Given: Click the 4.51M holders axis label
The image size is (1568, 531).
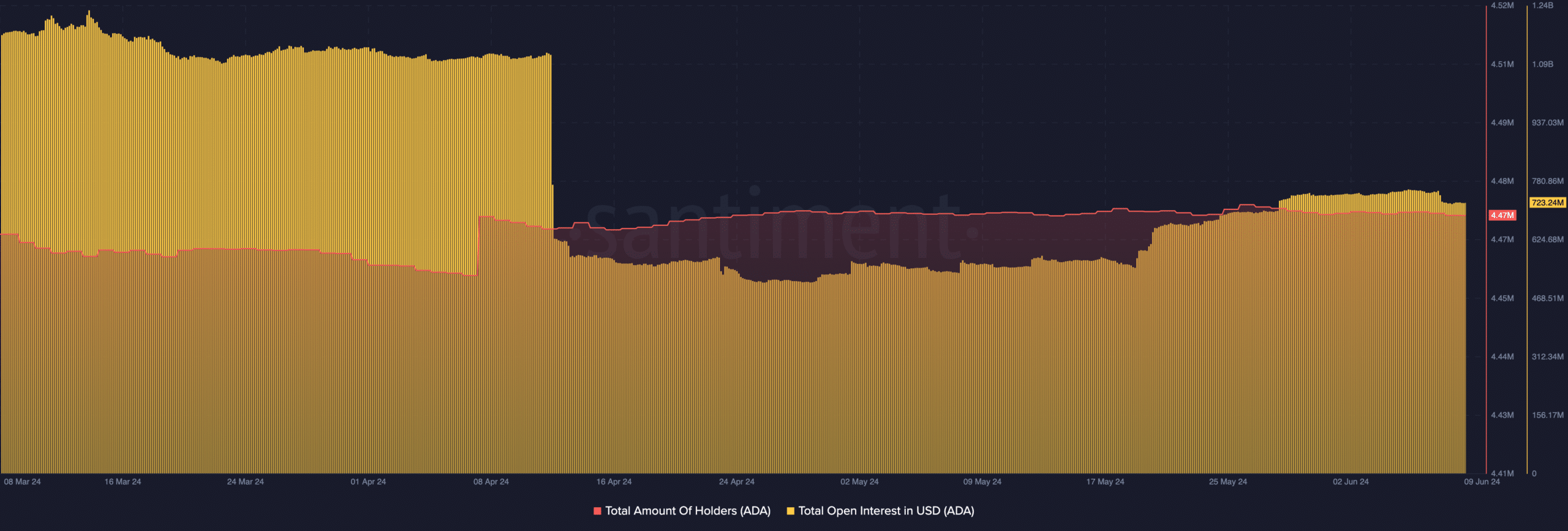Looking at the screenshot, I should (1502, 64).
